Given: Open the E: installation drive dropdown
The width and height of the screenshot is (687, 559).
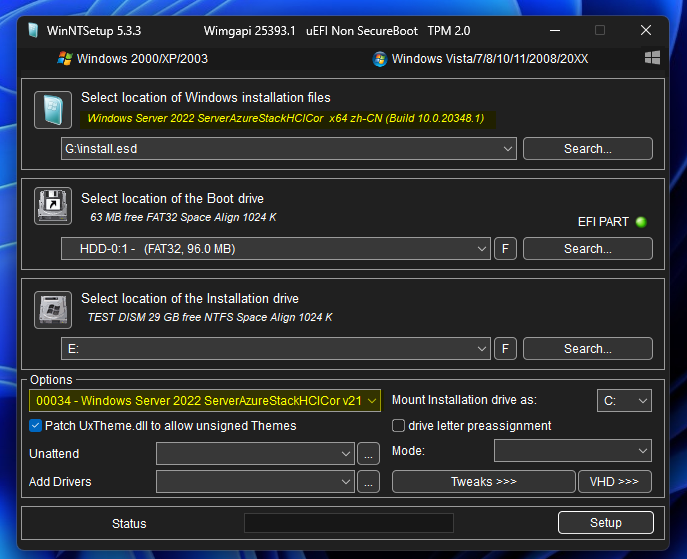Looking at the screenshot, I should [276, 349].
